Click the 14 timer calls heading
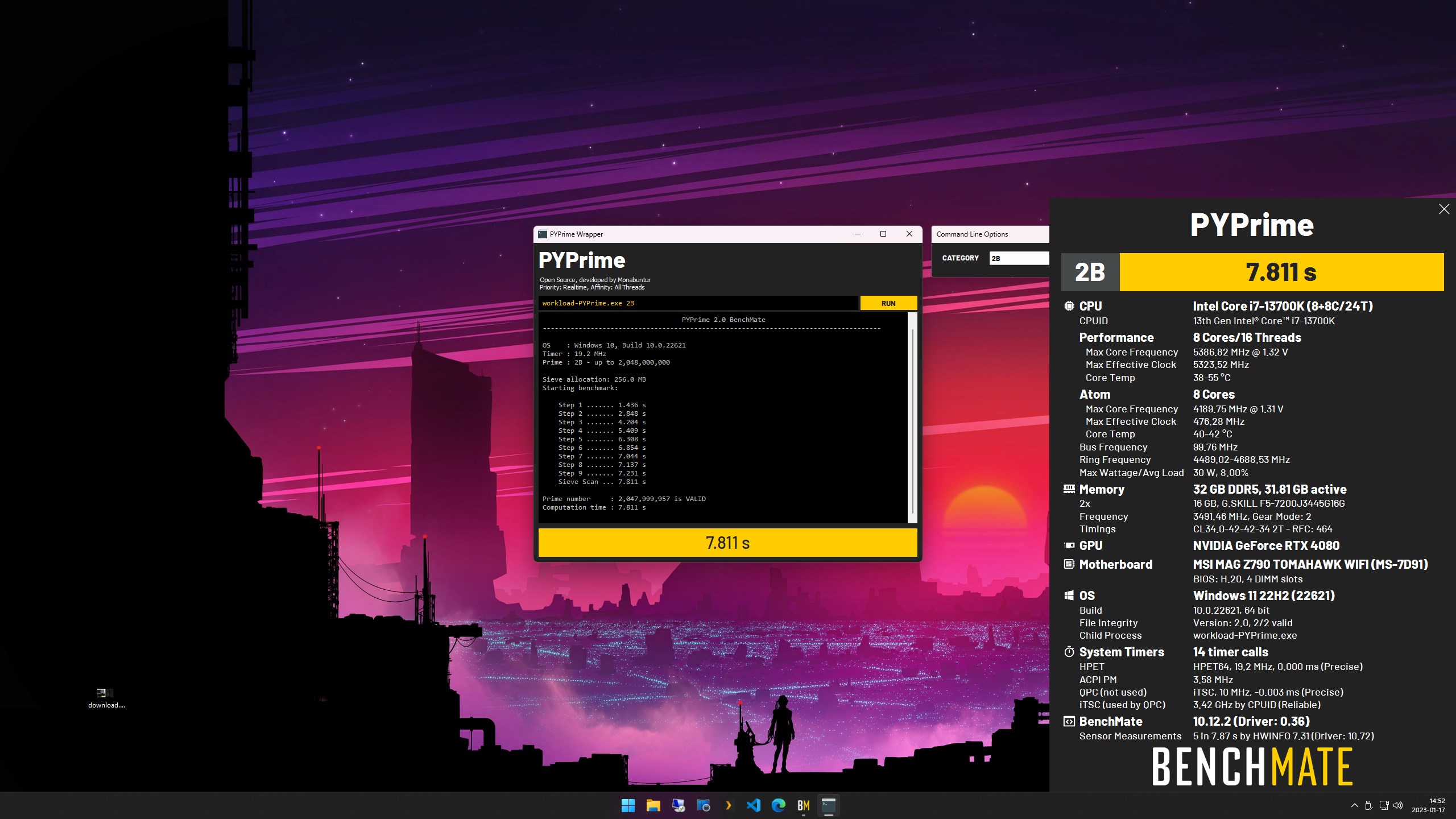This screenshot has width=1456, height=819. coord(1230,652)
